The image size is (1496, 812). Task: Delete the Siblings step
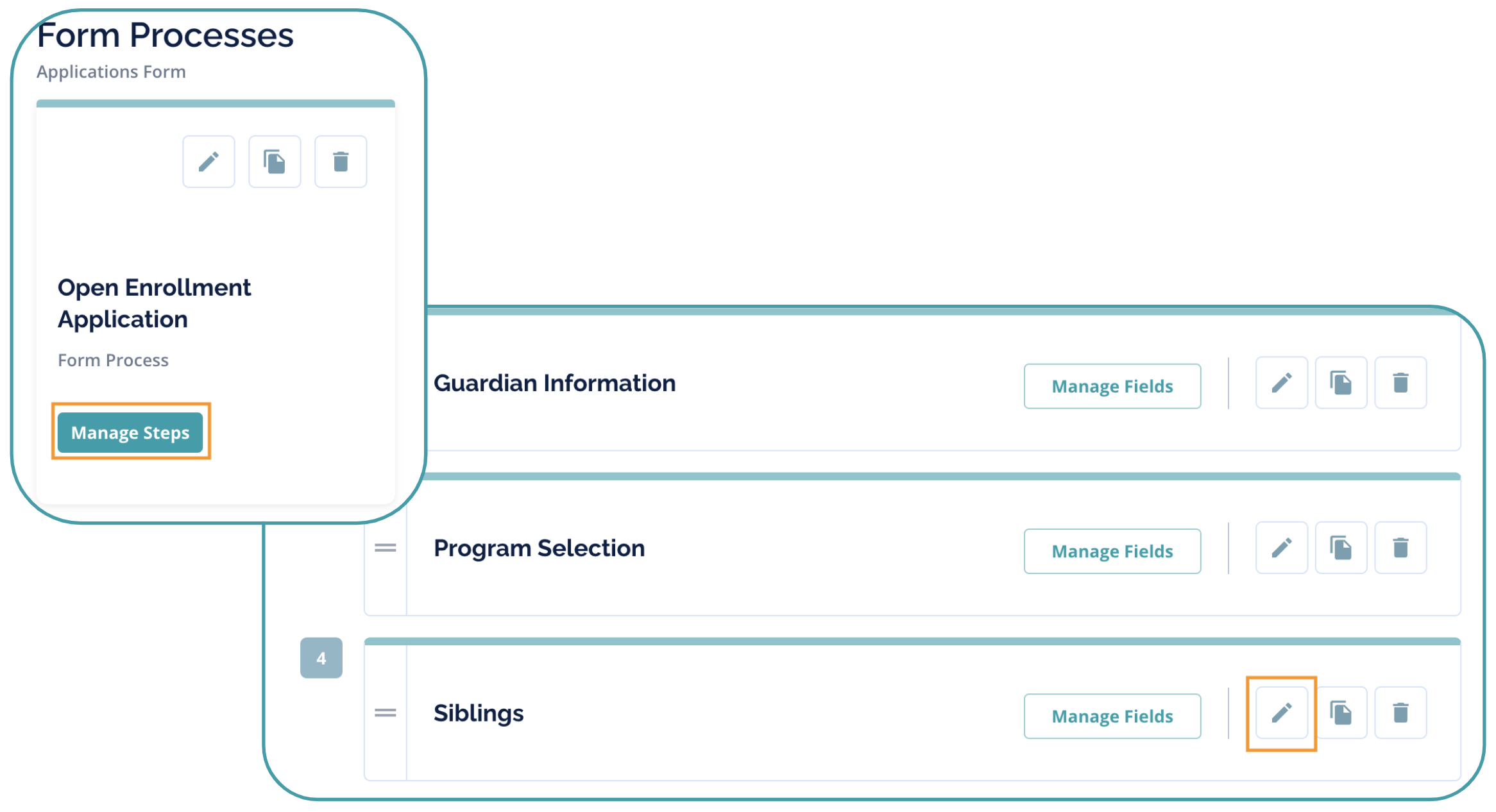click(1400, 713)
